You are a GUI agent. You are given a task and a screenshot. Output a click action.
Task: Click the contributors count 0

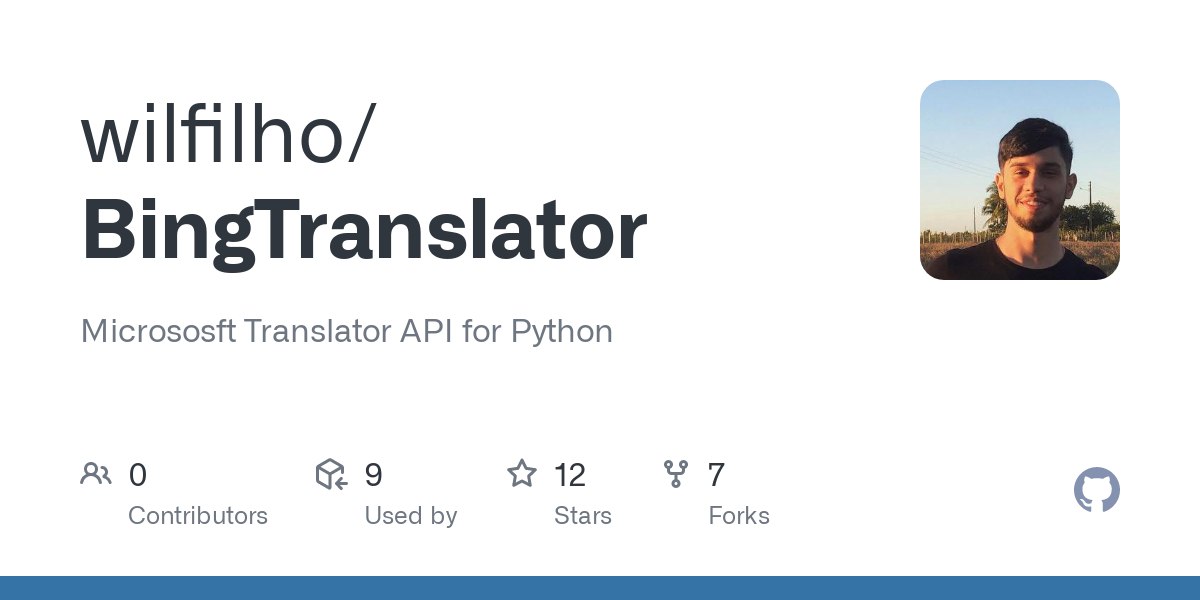(138, 475)
